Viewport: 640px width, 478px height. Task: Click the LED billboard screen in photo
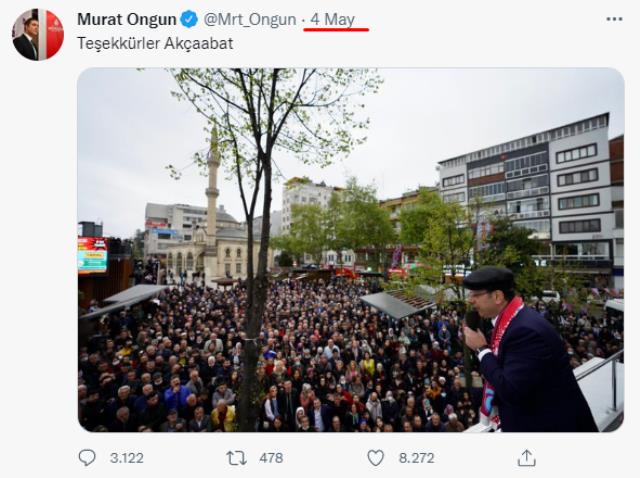(x=93, y=255)
